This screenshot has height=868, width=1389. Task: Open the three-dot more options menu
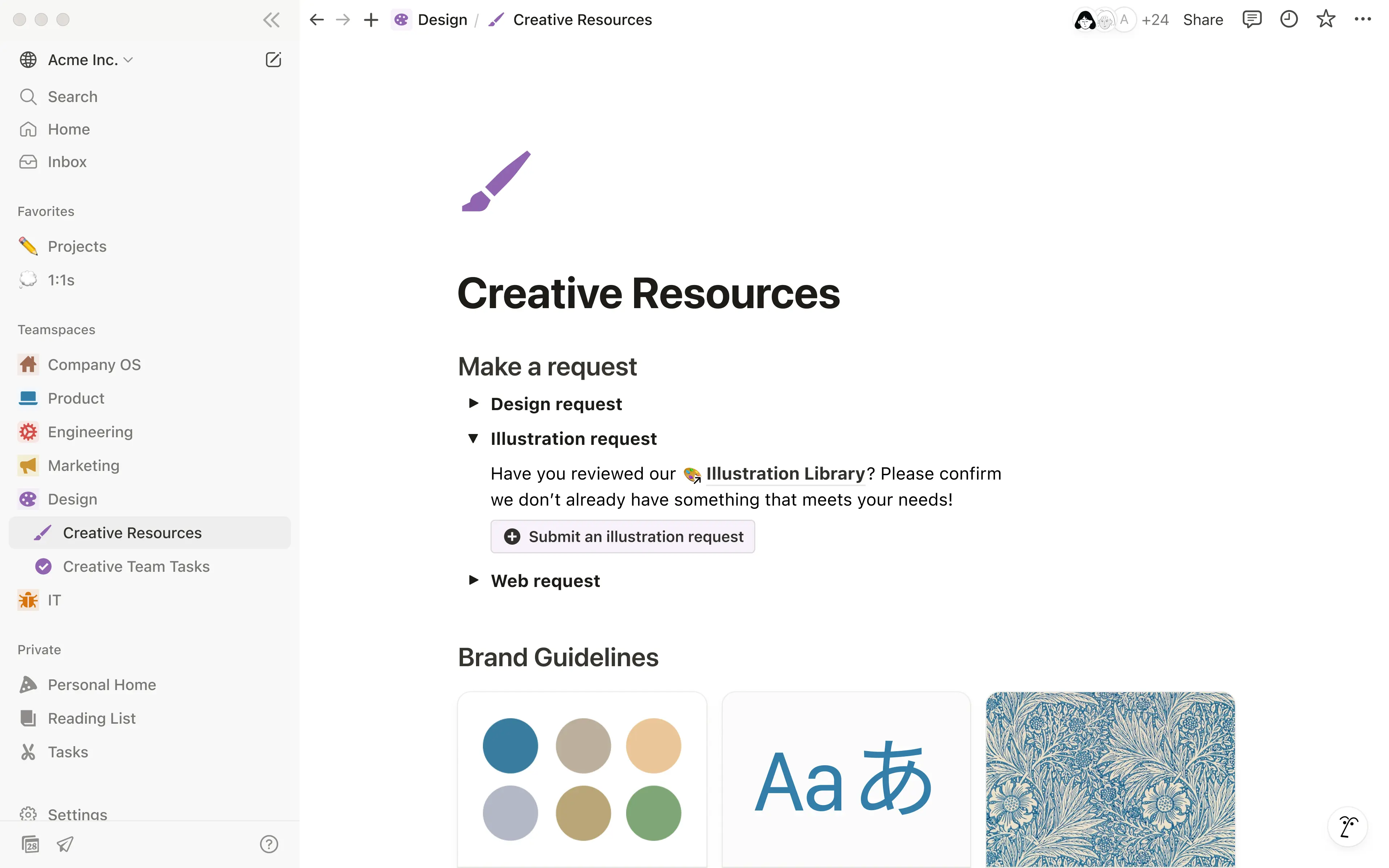(1363, 20)
